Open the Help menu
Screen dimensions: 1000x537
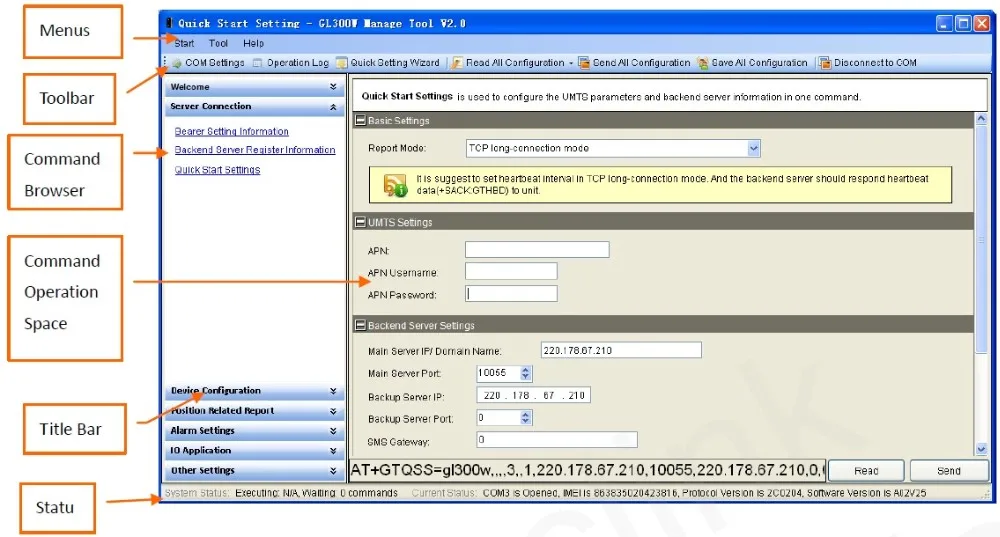coord(253,43)
